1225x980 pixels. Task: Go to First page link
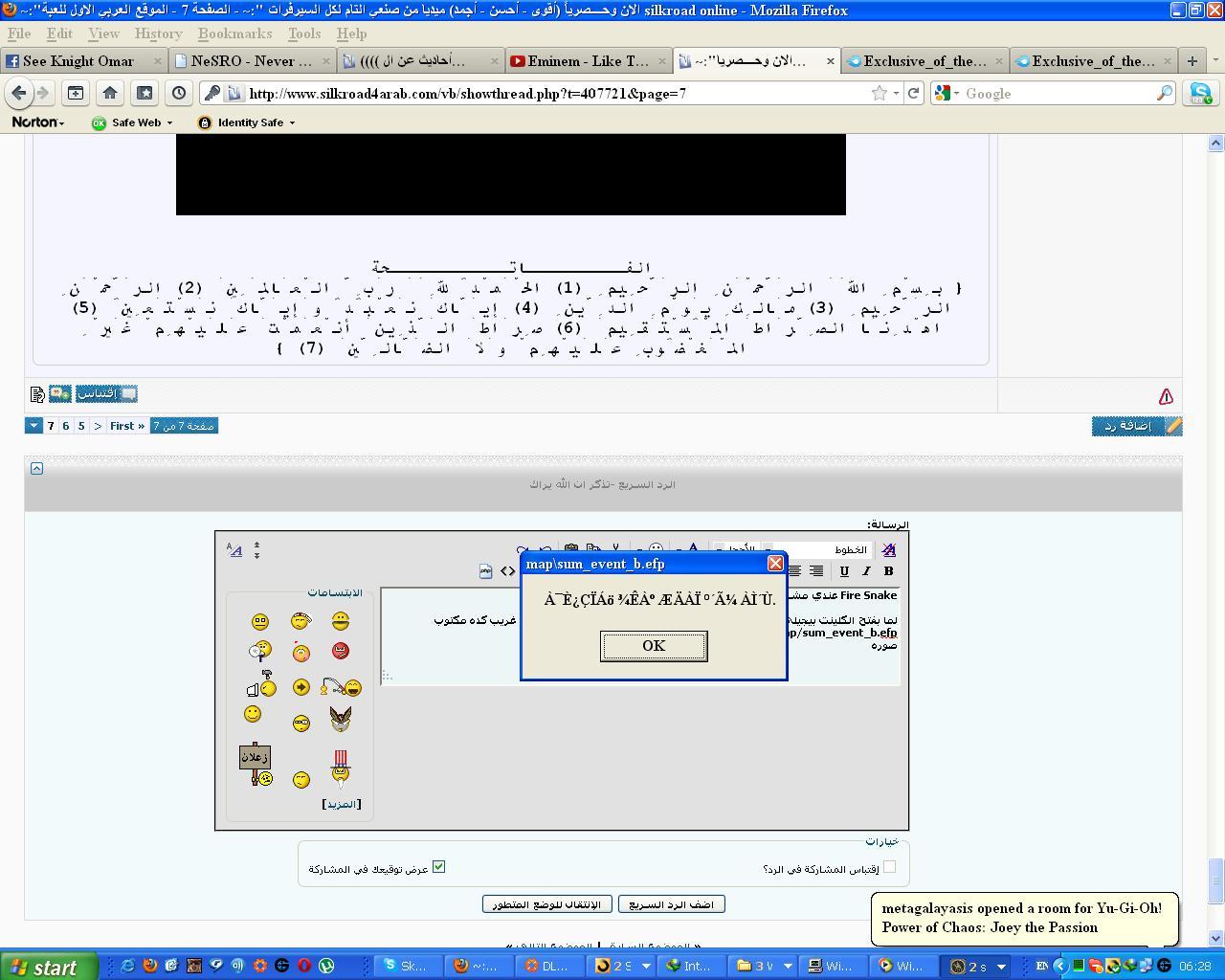(126, 426)
